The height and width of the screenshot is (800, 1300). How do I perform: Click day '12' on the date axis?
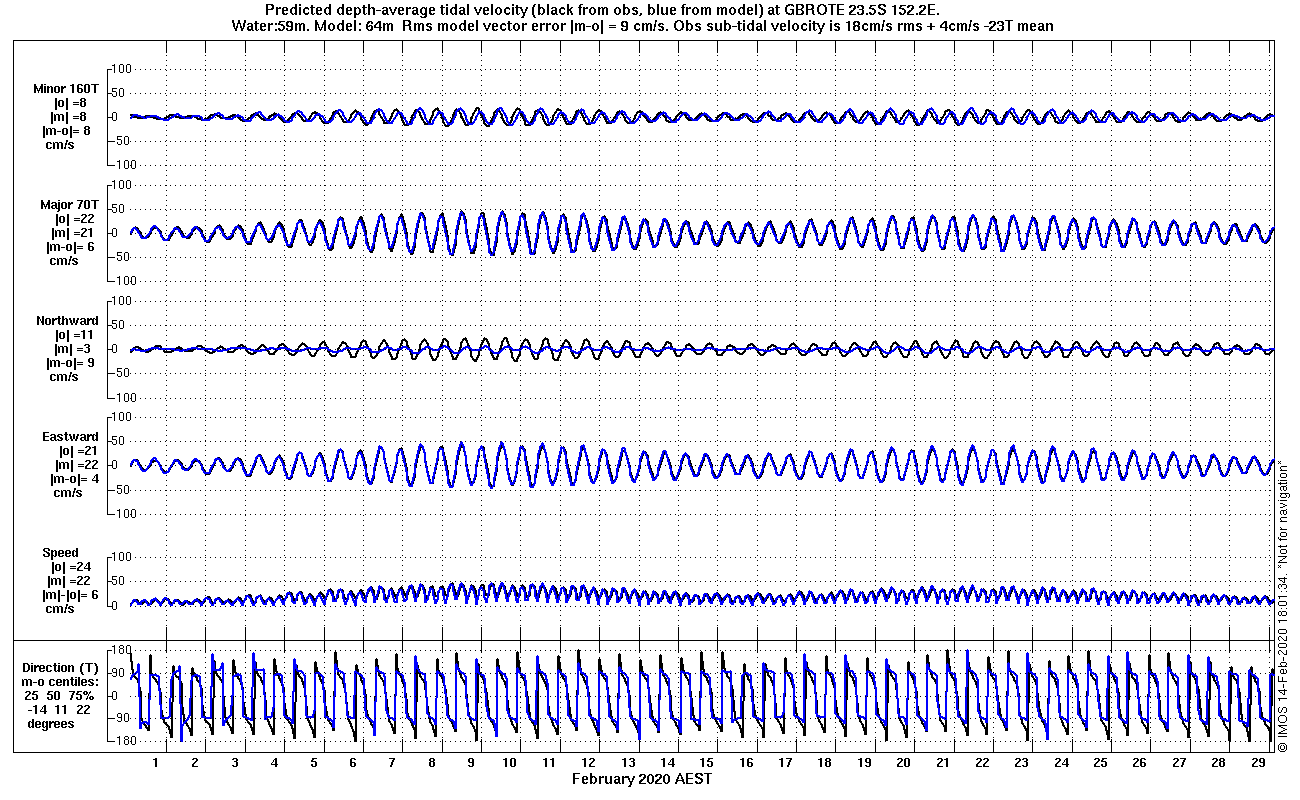pyautogui.click(x=589, y=763)
